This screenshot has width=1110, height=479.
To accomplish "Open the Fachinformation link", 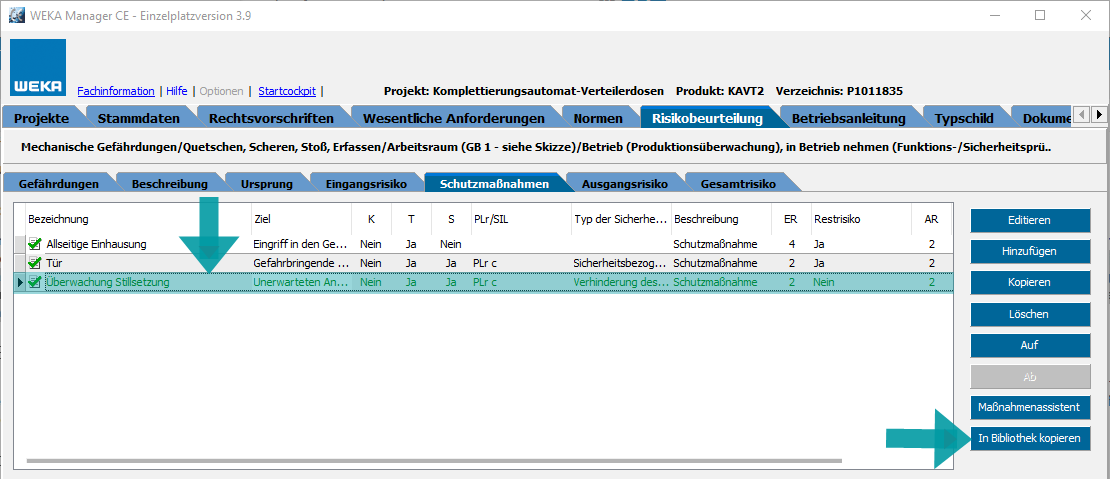I will [x=116, y=91].
